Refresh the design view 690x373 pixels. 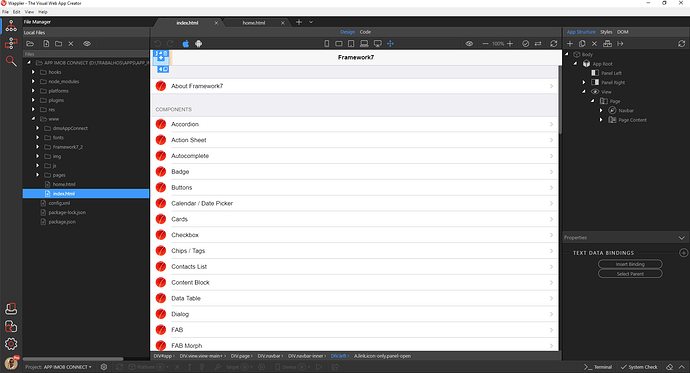click(x=554, y=44)
